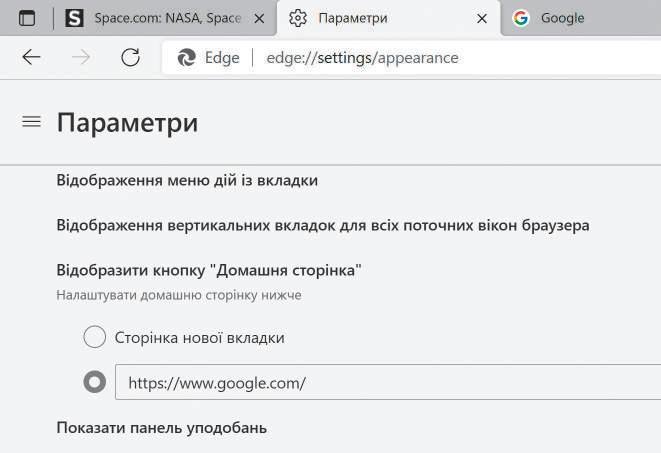Viewport: 661px width, 453px height.
Task: Click the settings gear tab icon
Action: pyautogui.click(x=298, y=18)
